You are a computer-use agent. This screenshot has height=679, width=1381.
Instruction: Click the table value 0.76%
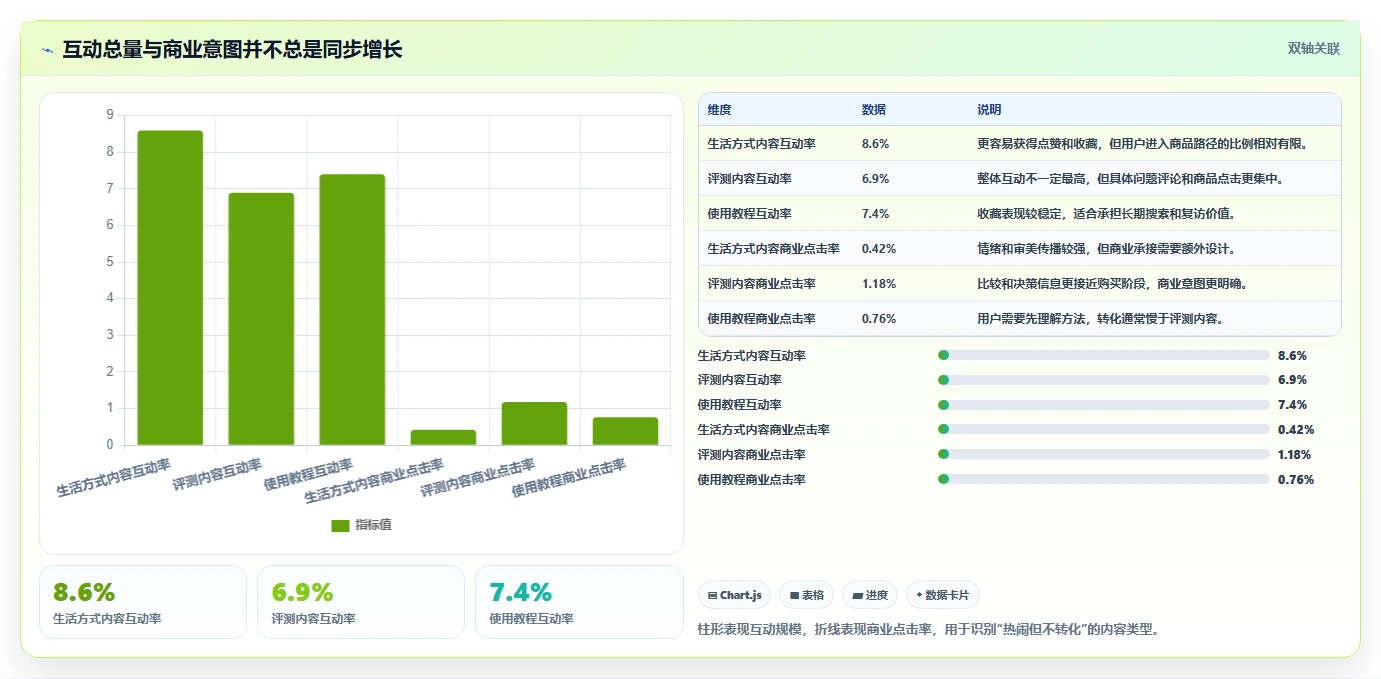(x=878, y=319)
